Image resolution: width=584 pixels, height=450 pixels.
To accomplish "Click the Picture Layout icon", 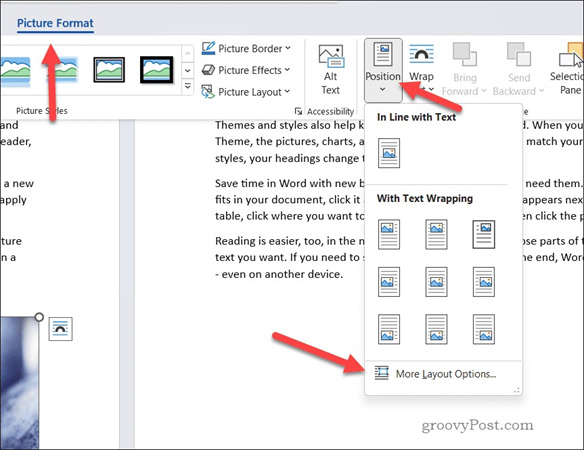I will (x=208, y=92).
